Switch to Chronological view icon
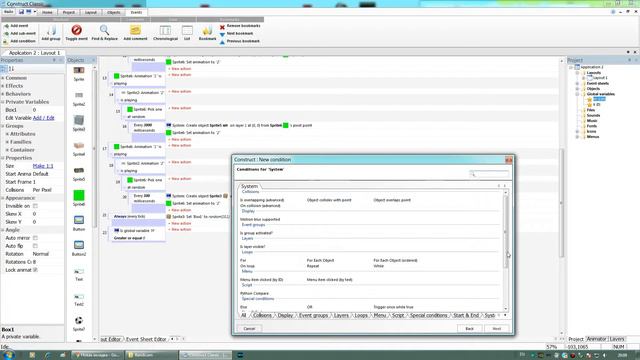 click(165, 30)
